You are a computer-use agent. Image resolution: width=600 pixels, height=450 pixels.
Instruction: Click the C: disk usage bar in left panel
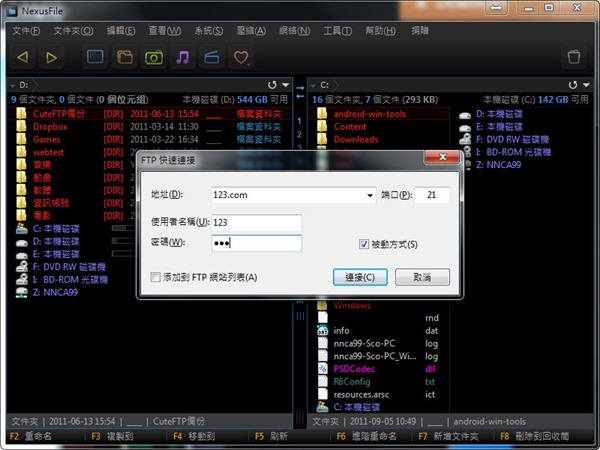point(122,228)
